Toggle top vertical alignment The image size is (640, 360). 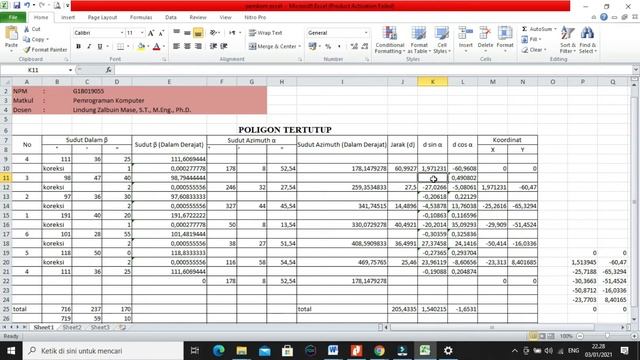pos(176,33)
